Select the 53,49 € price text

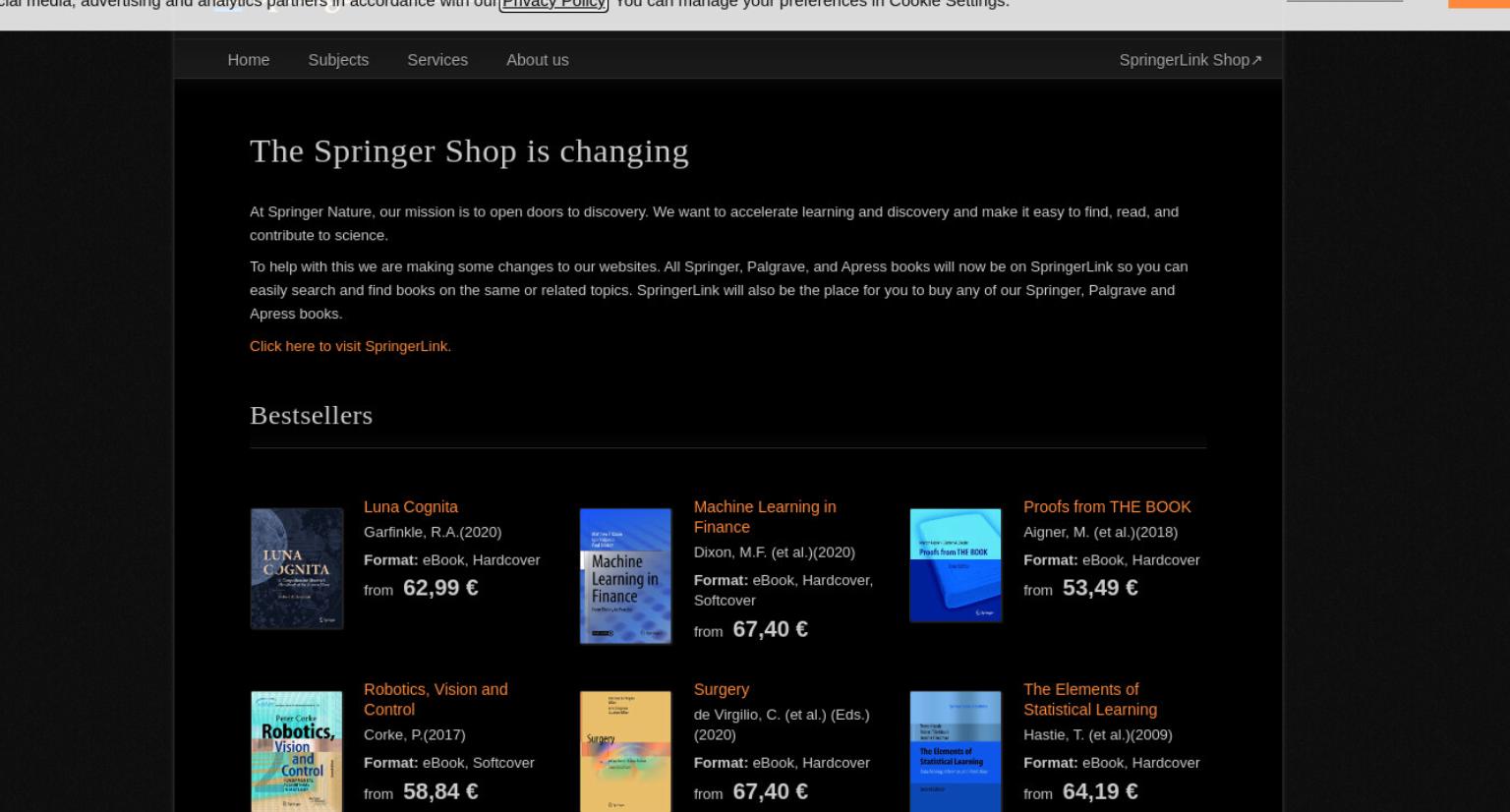1100,588
